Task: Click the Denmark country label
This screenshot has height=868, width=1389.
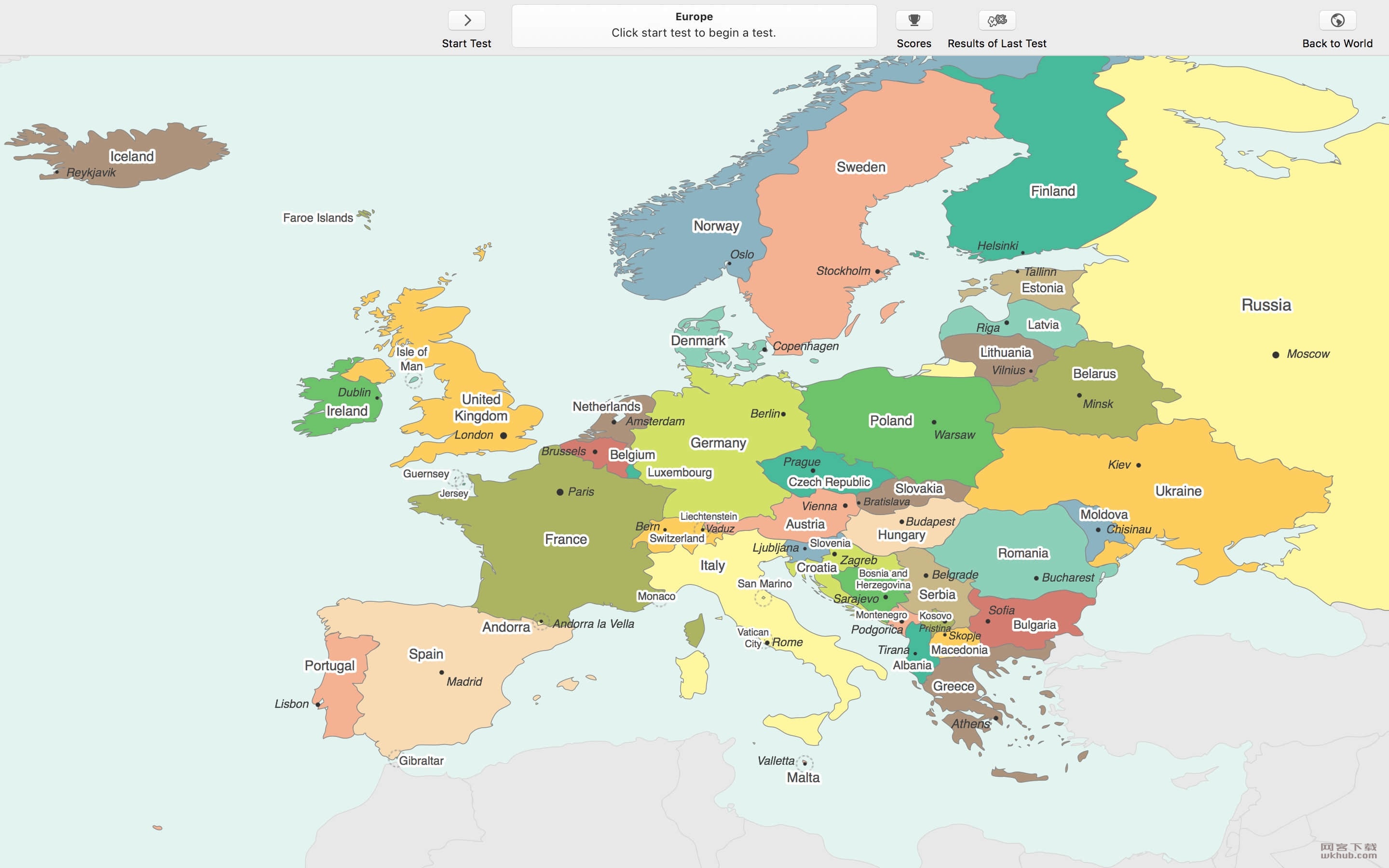Action: [x=698, y=341]
